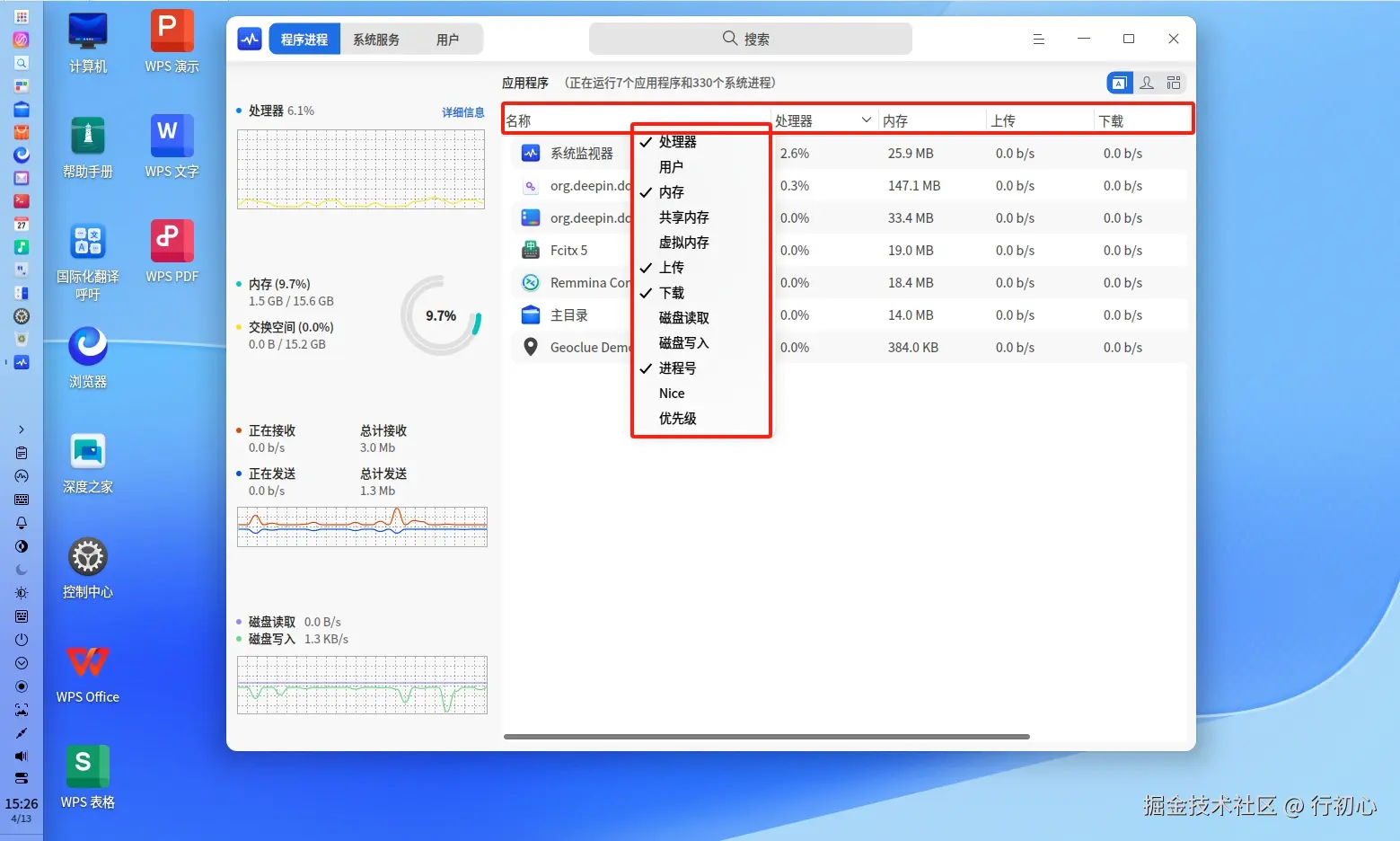
Task: Focus the 搜索 search field
Action: pos(750,39)
